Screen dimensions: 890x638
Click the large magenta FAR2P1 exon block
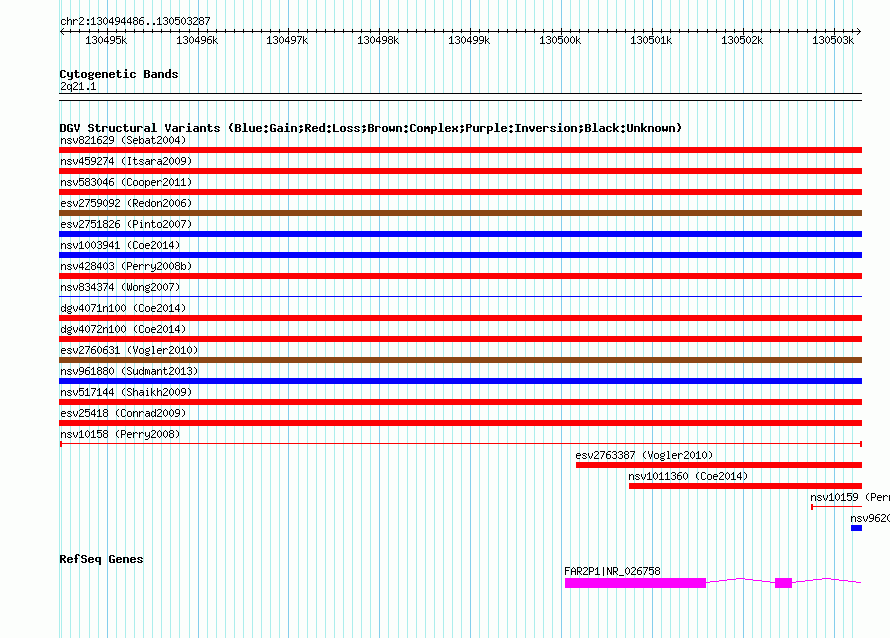click(635, 583)
